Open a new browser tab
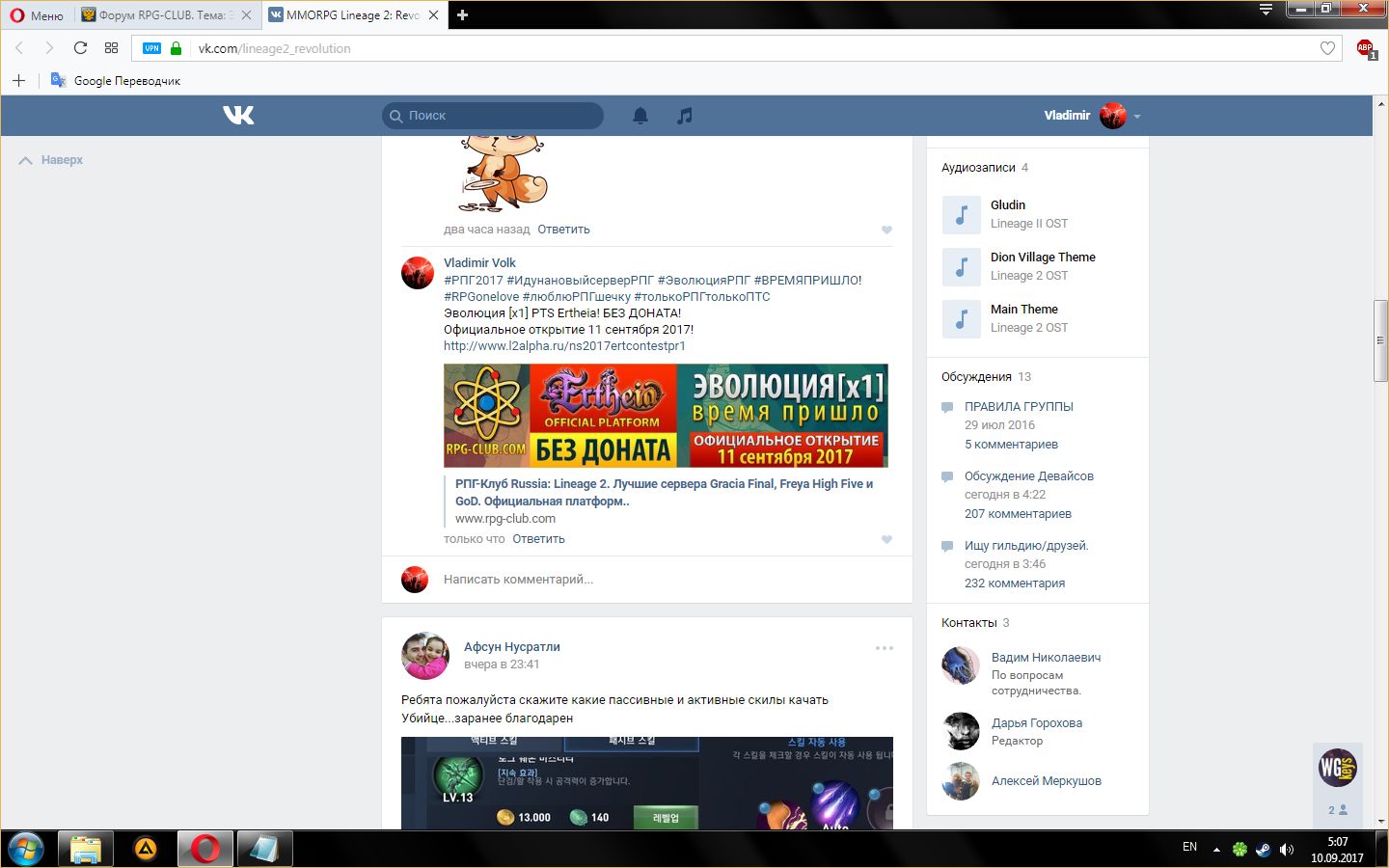Viewport: 1389px width, 868px height. (x=462, y=15)
